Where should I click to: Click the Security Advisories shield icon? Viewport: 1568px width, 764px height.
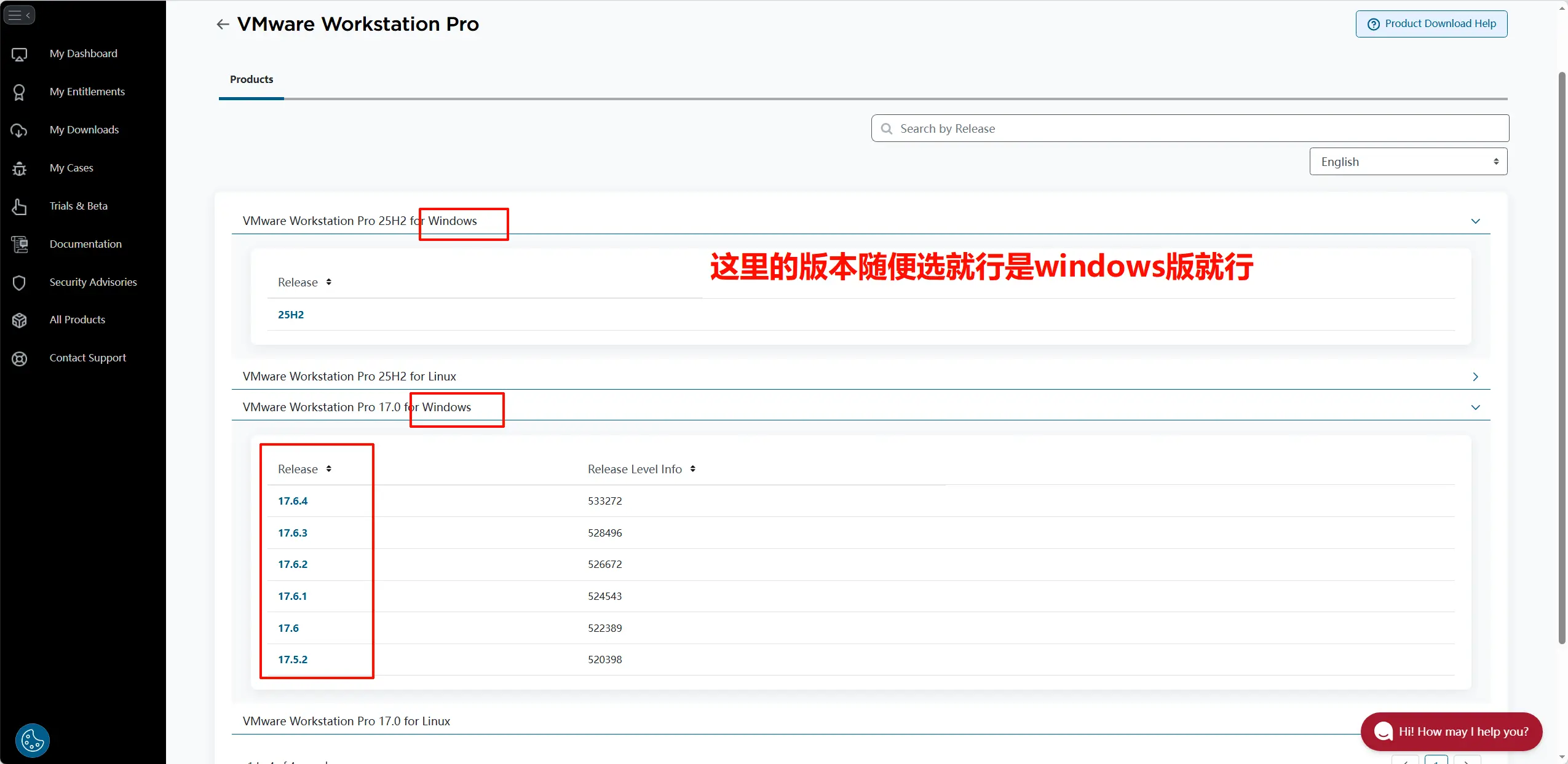(x=19, y=283)
